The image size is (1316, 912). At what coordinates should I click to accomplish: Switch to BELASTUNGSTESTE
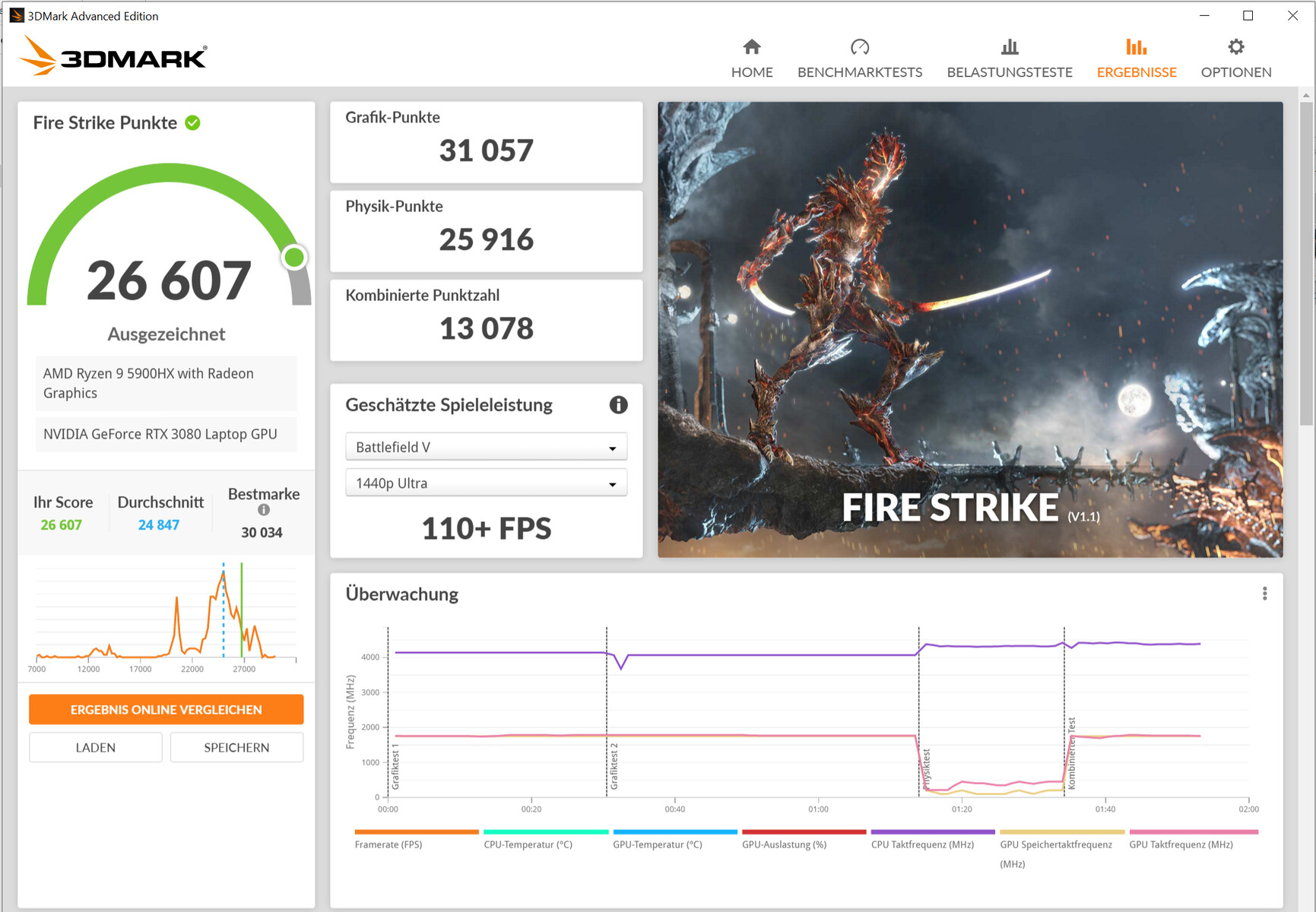point(1010,72)
